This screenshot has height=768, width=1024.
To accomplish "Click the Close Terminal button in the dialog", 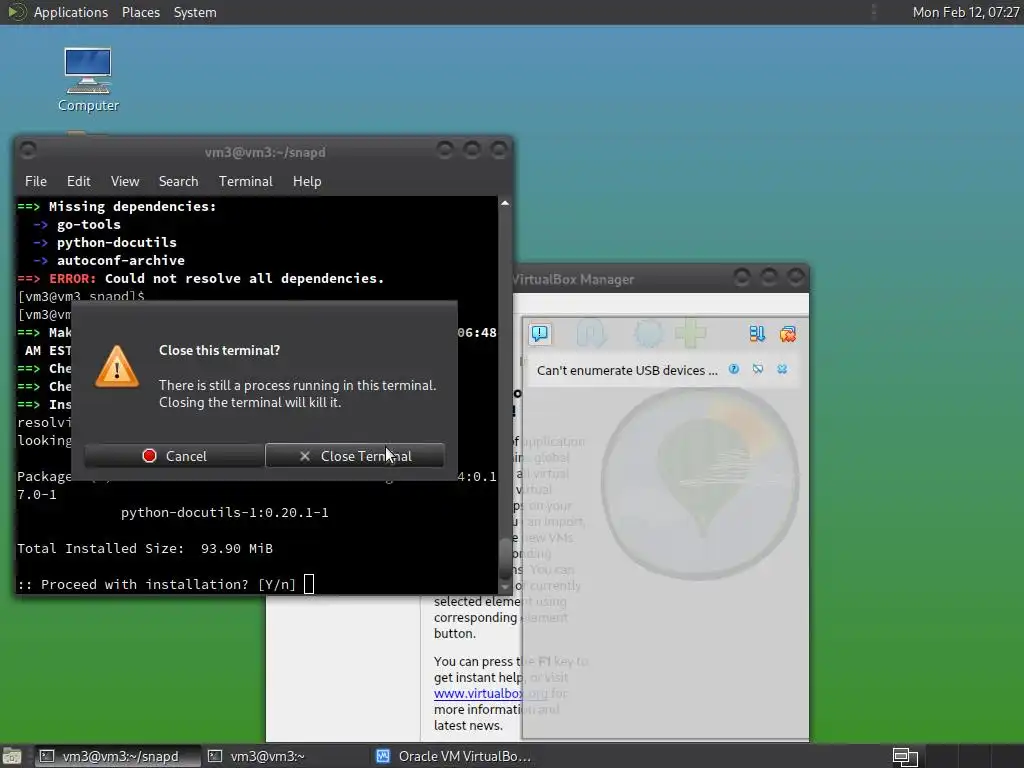I will (x=355, y=456).
